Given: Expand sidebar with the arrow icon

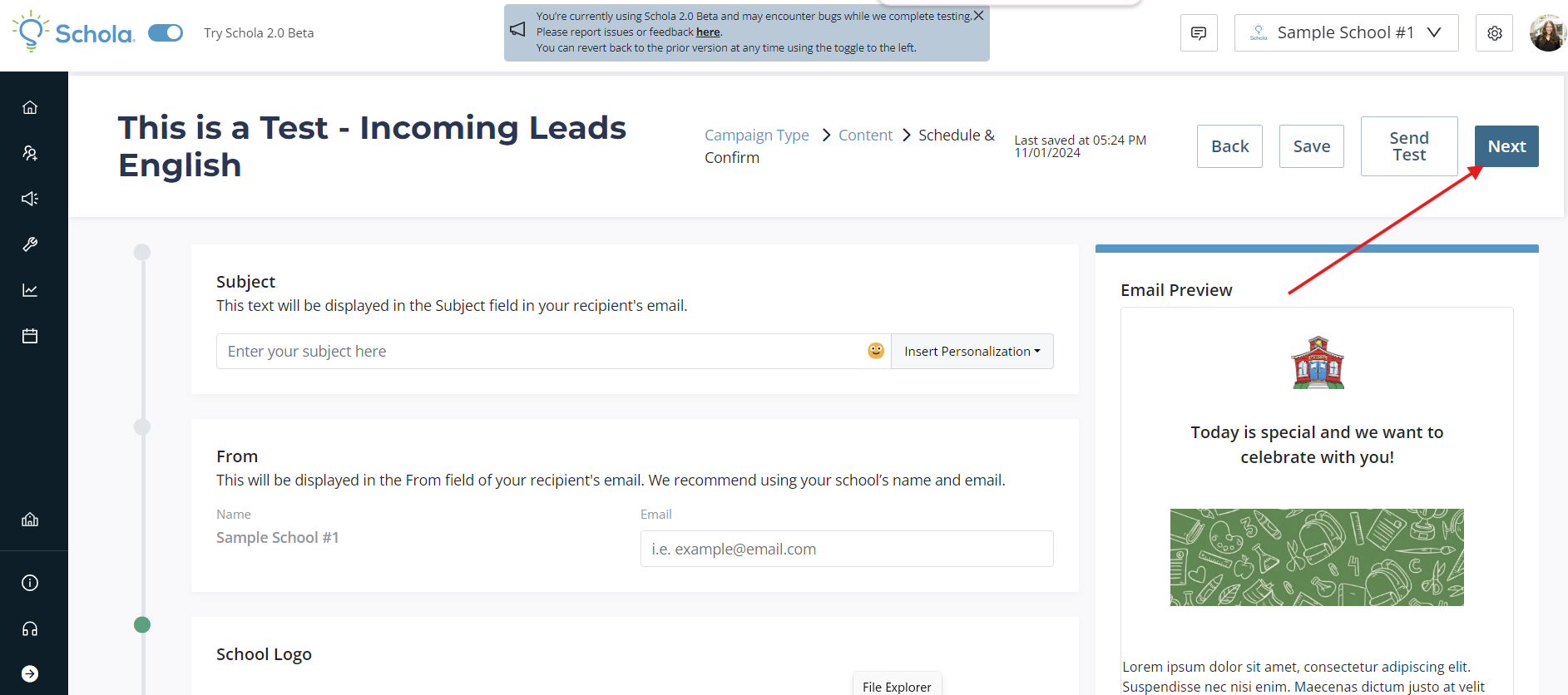Looking at the screenshot, I should pyautogui.click(x=30, y=673).
